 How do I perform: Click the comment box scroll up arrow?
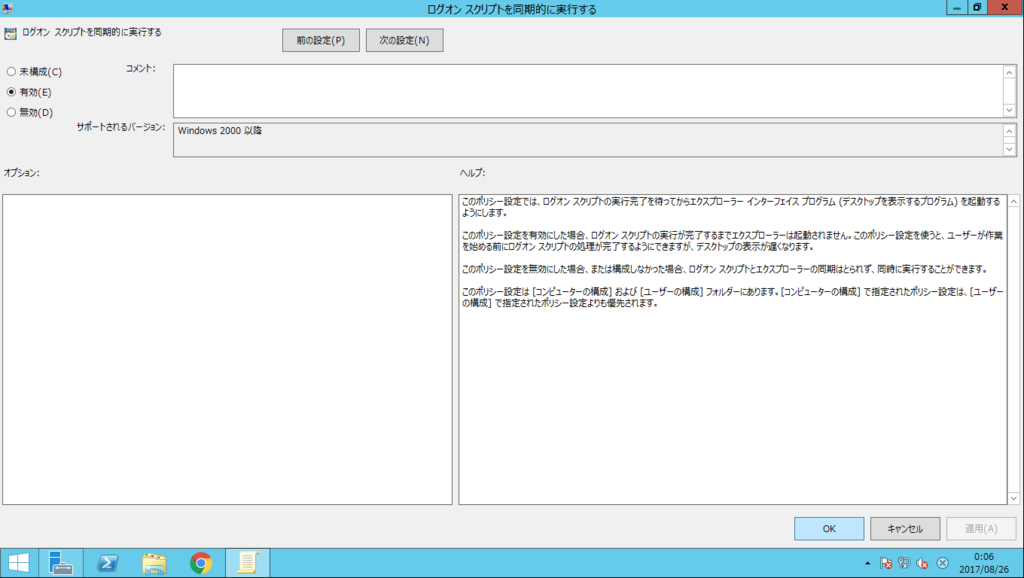point(1009,72)
